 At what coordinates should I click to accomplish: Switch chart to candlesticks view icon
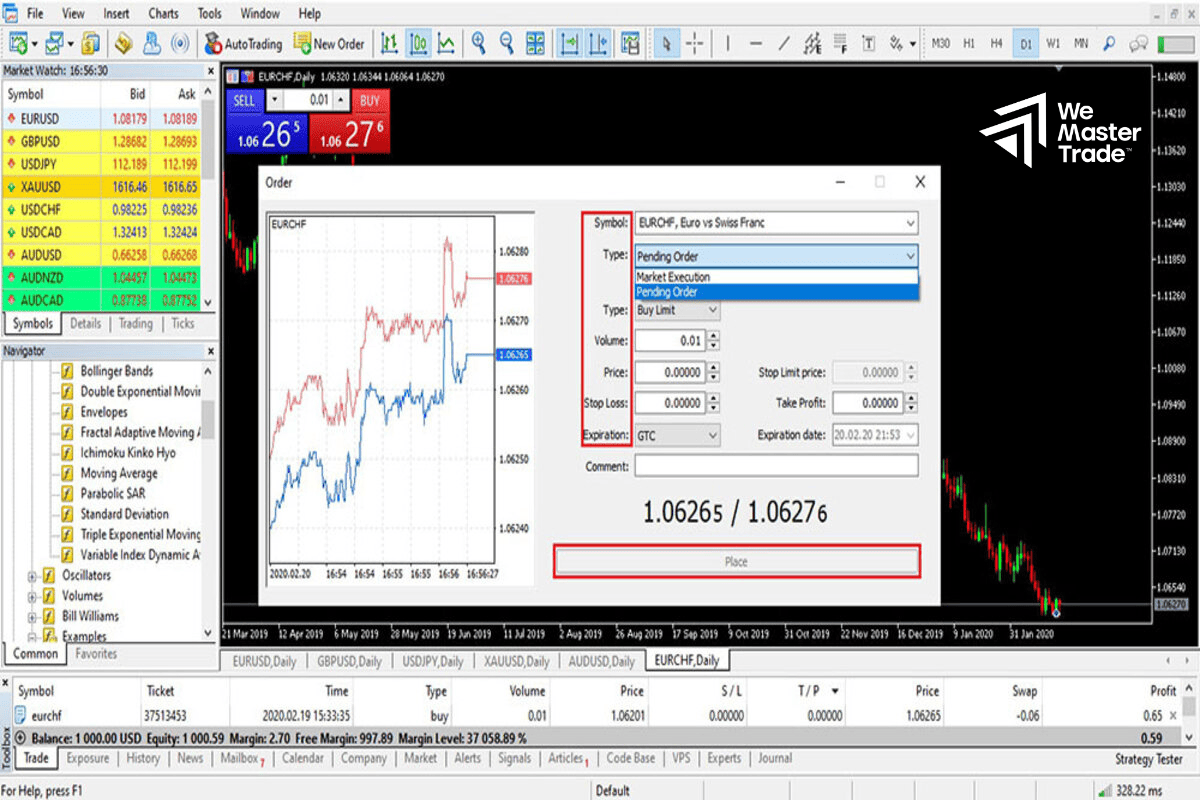click(418, 44)
